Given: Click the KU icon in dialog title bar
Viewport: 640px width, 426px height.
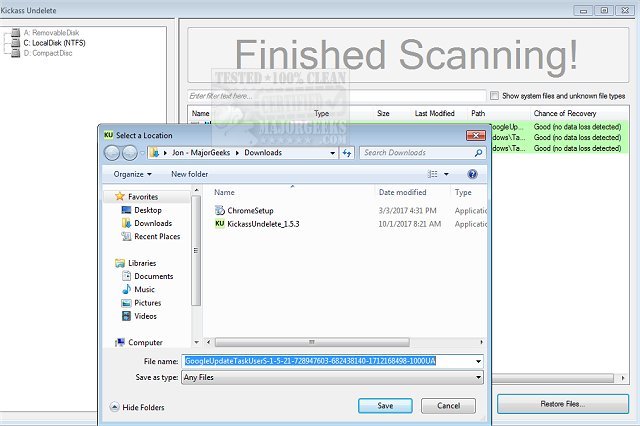Looking at the screenshot, I should [x=108, y=135].
